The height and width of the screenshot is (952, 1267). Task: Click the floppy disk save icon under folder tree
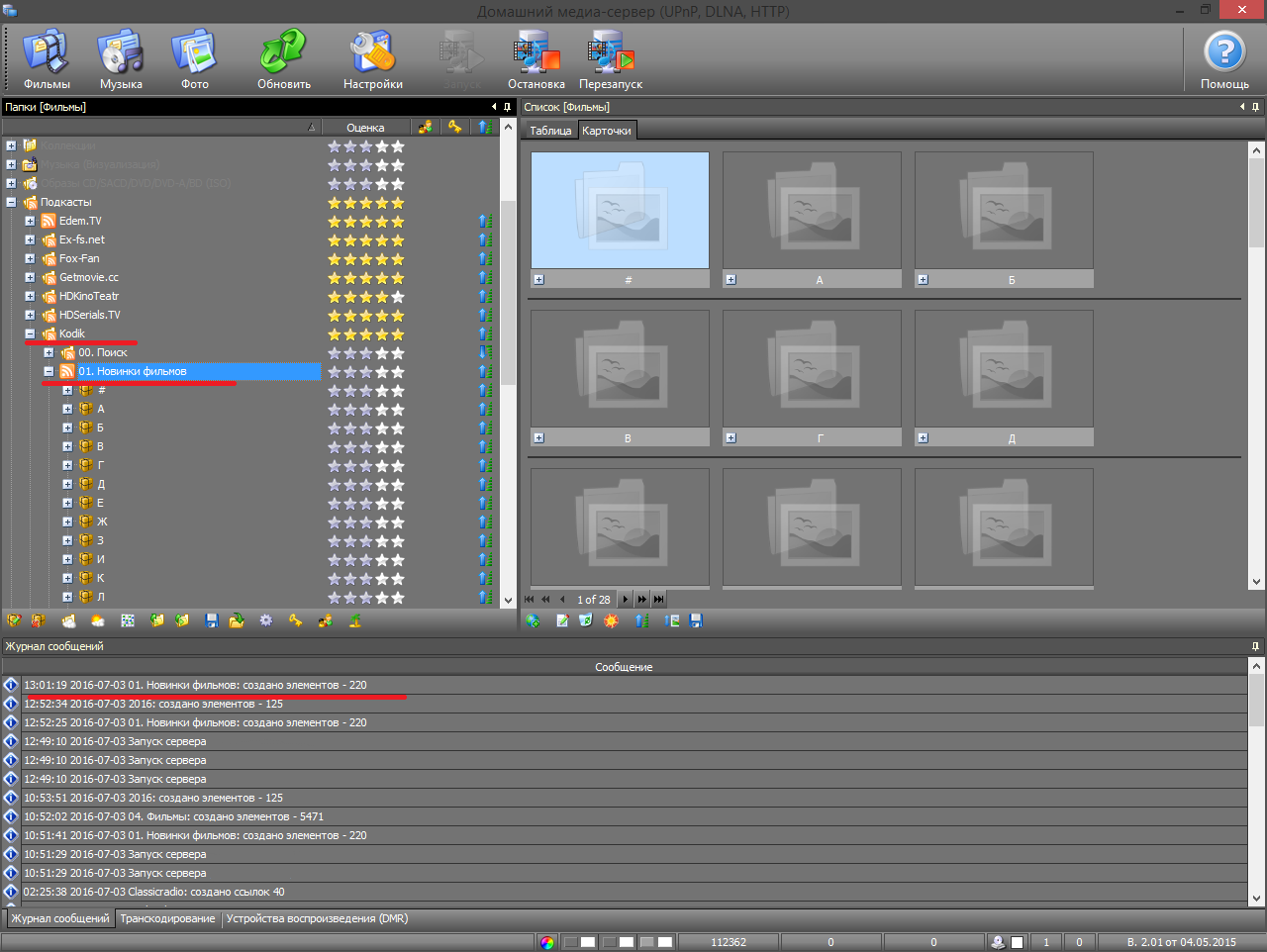212,620
